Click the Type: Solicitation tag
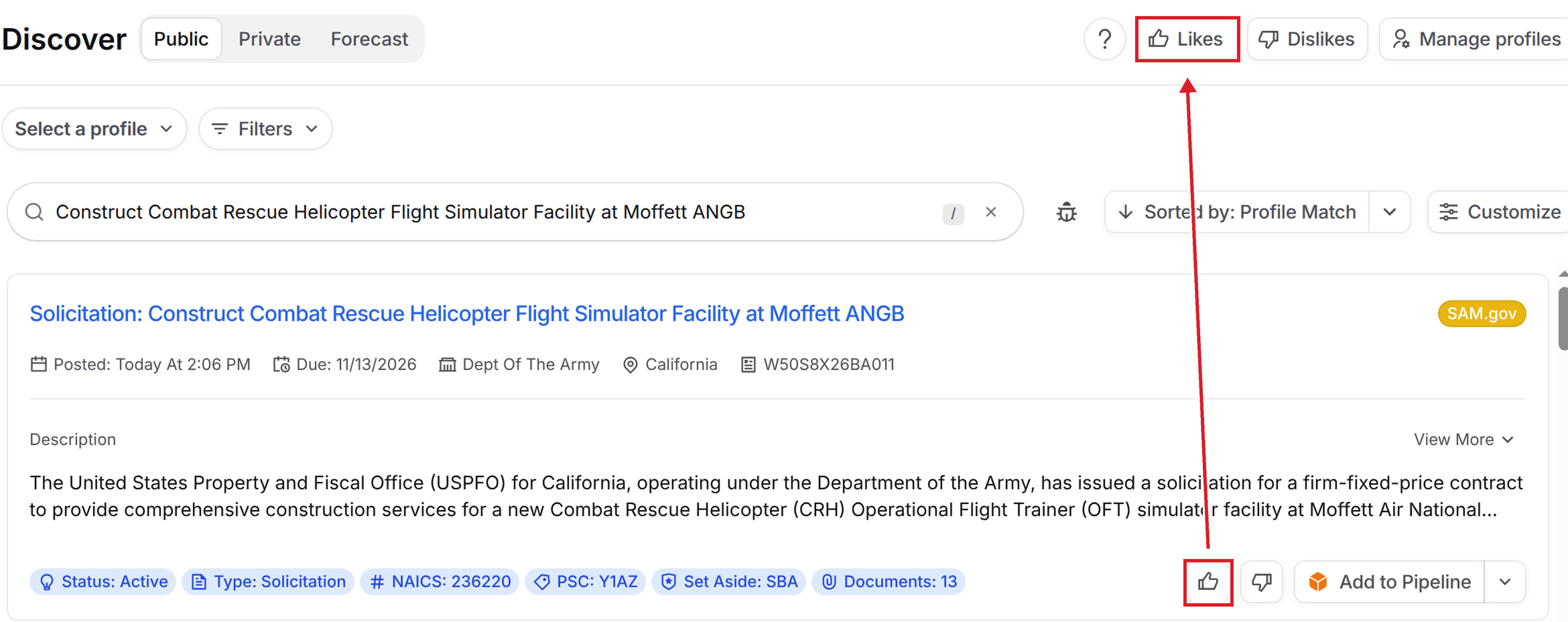 click(x=268, y=582)
